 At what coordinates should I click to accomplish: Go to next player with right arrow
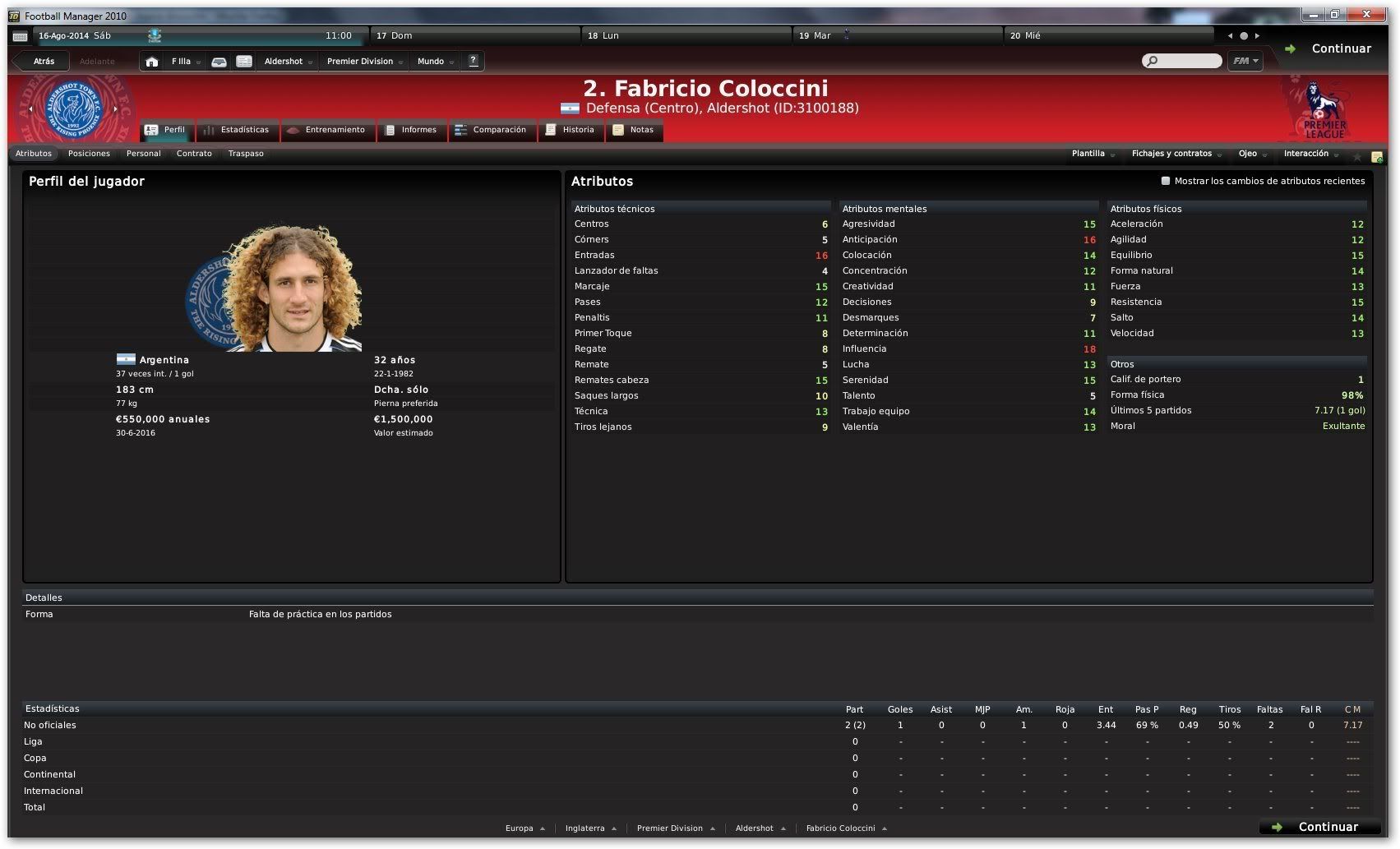116,108
